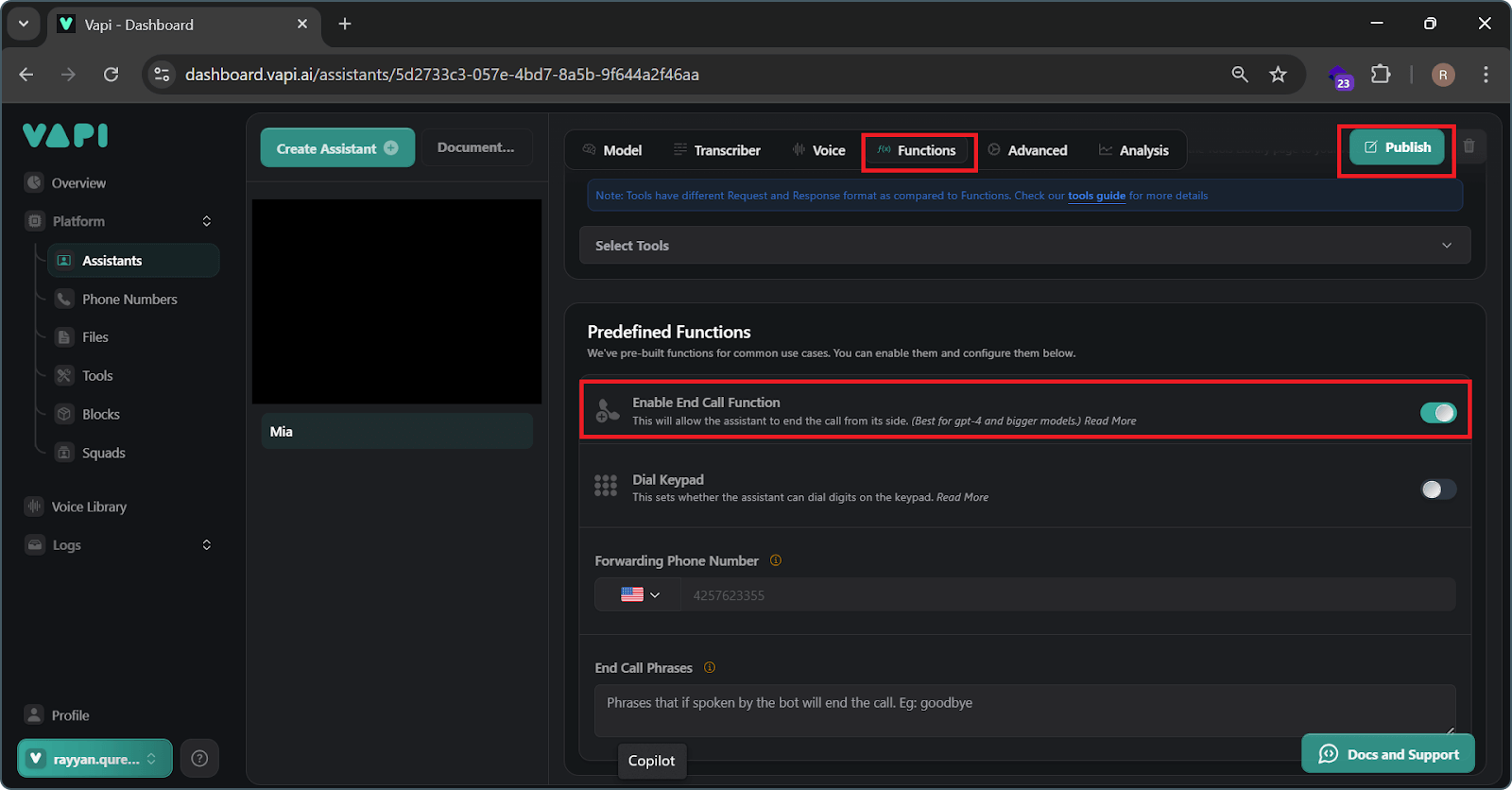Click the browser address bar URL
Image resolution: width=1512 pixels, height=790 pixels.
442,75
